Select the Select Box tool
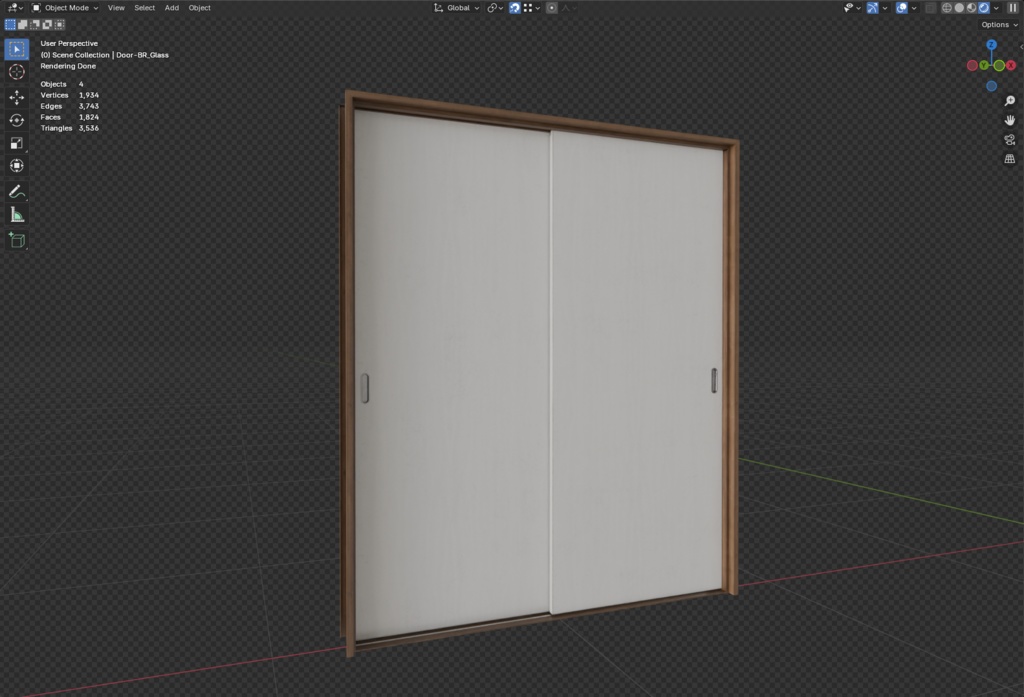1024x697 pixels. pyautogui.click(x=17, y=49)
